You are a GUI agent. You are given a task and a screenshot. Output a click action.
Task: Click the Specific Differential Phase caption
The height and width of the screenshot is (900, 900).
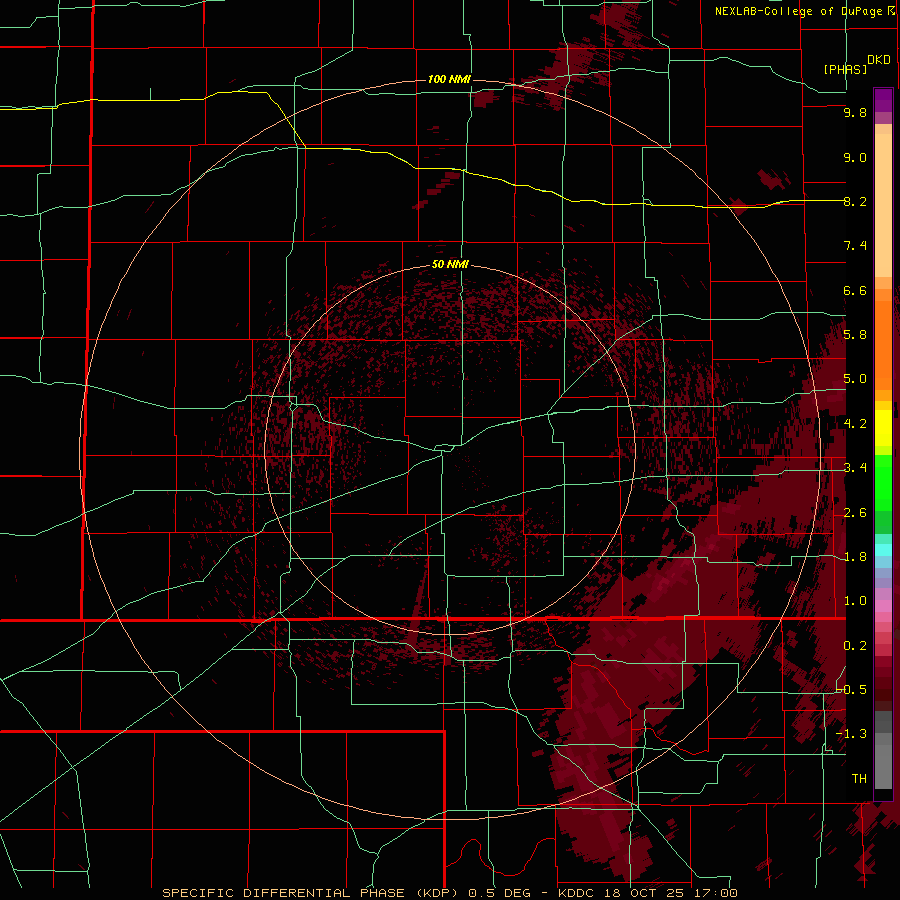coord(449,893)
